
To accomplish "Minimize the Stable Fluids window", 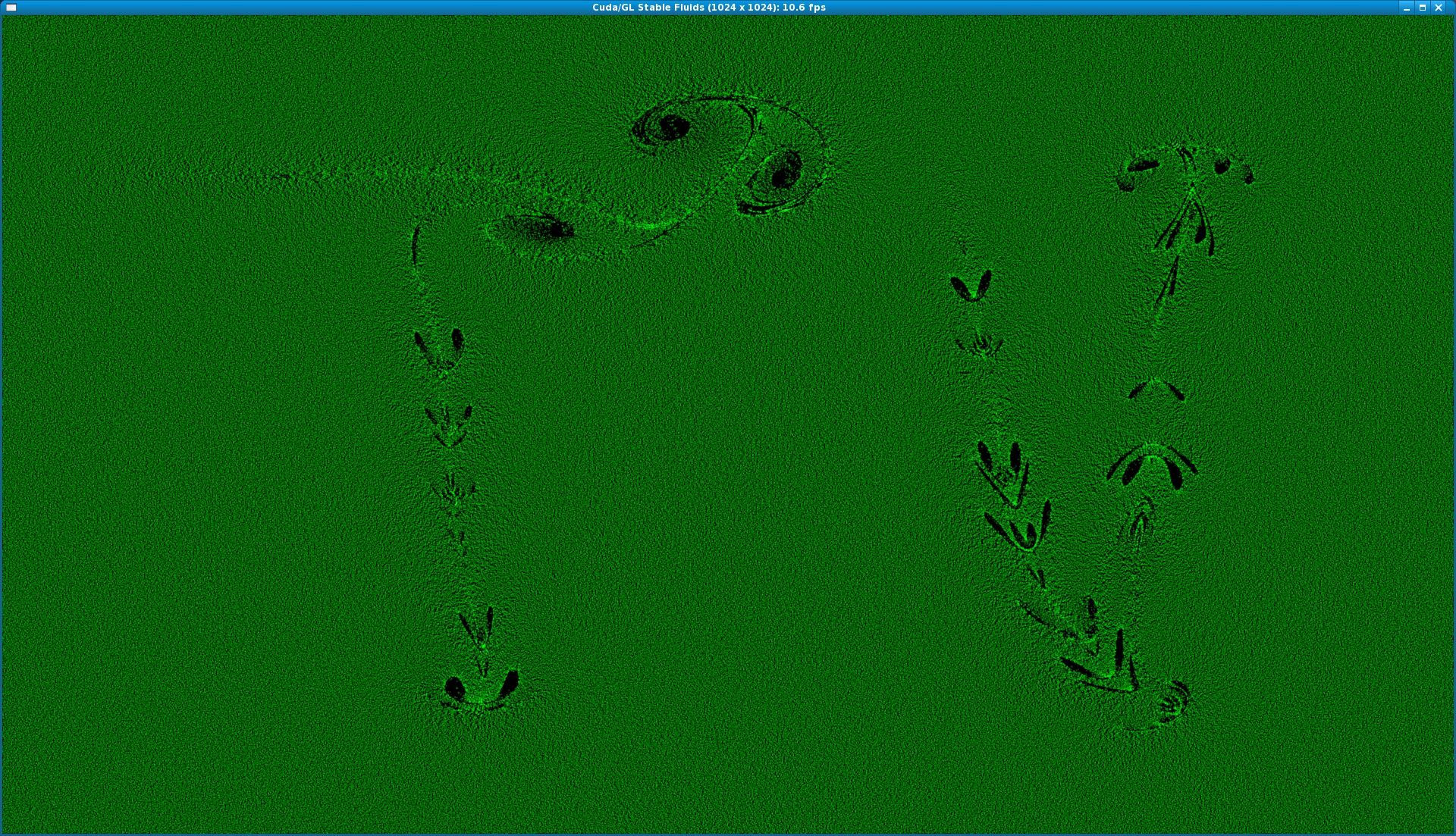I will click(1407, 8).
